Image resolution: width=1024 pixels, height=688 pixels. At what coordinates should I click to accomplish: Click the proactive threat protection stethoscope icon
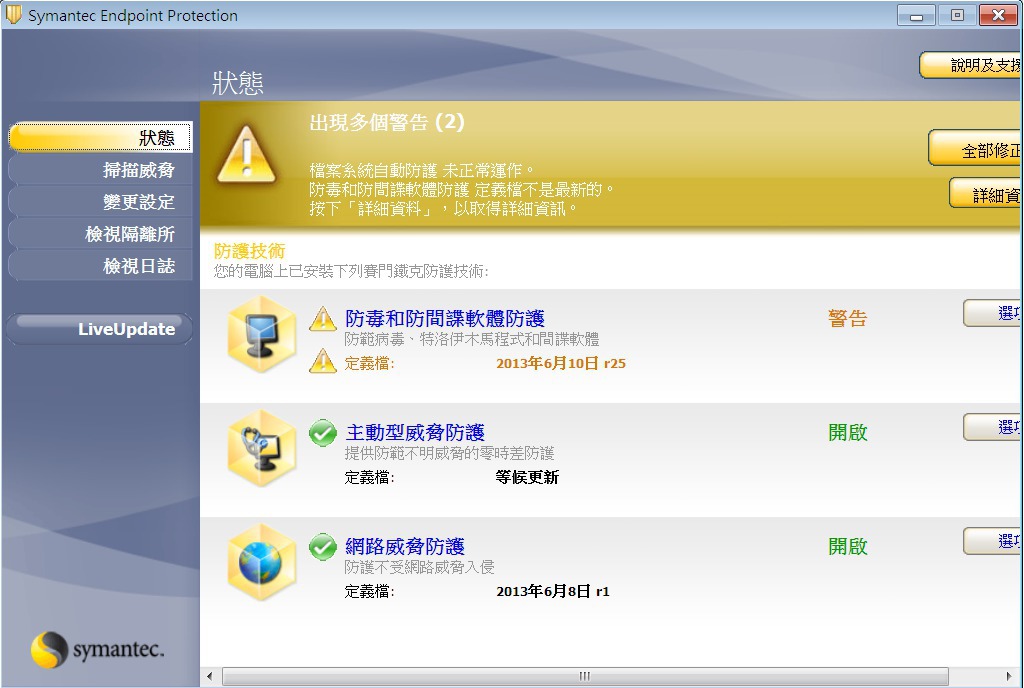pyautogui.click(x=261, y=448)
